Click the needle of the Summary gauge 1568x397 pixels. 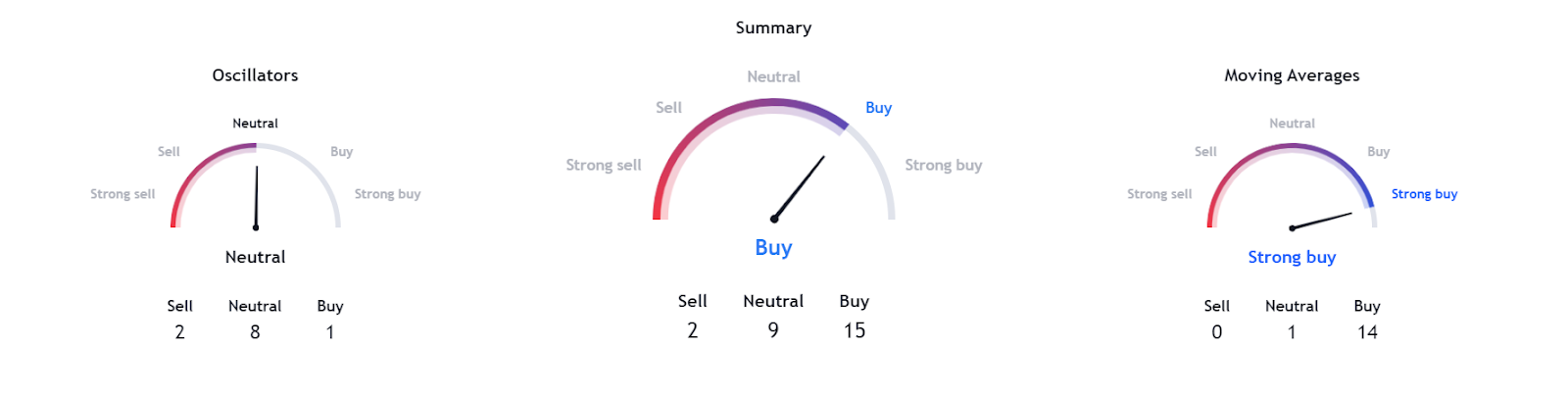point(799,187)
